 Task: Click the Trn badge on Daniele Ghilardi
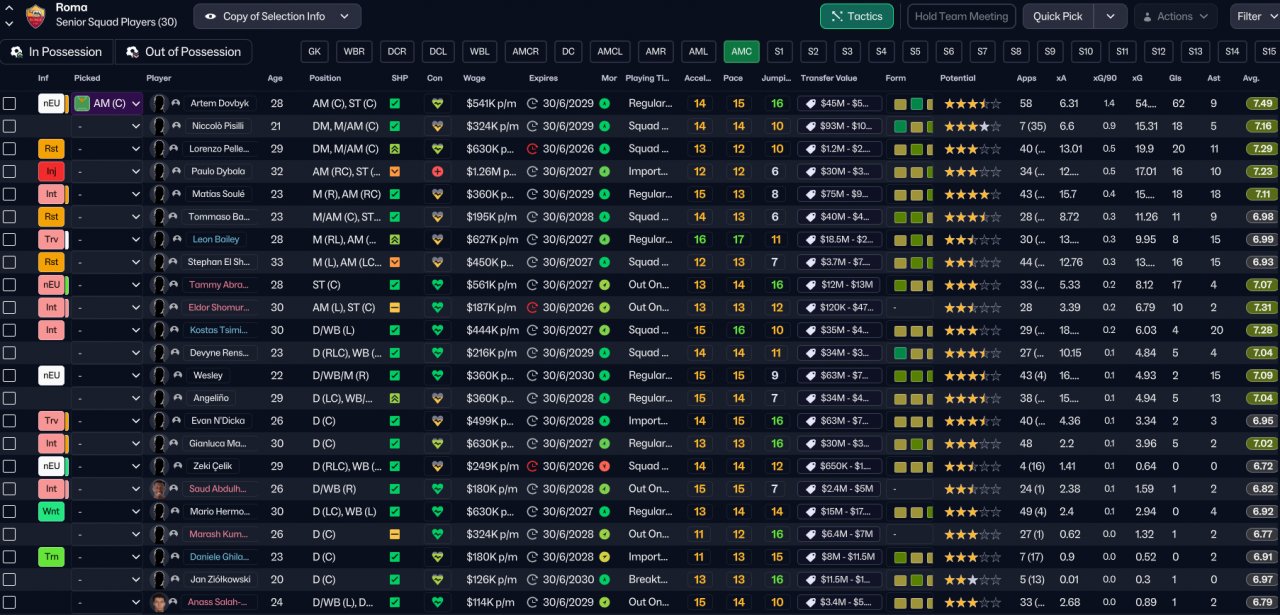(x=51, y=557)
